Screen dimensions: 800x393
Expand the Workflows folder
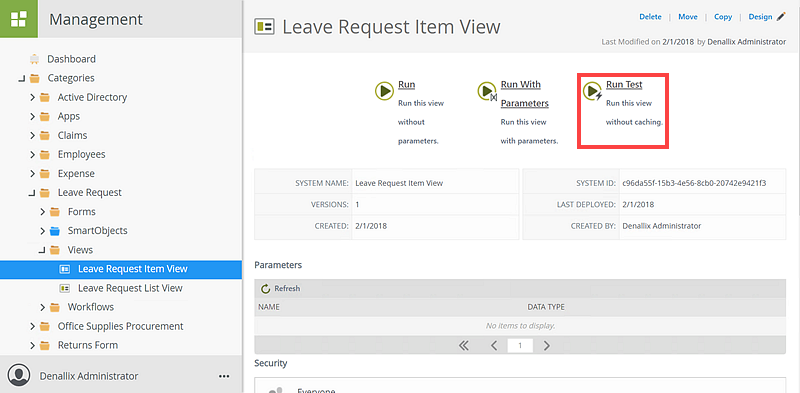(x=42, y=307)
